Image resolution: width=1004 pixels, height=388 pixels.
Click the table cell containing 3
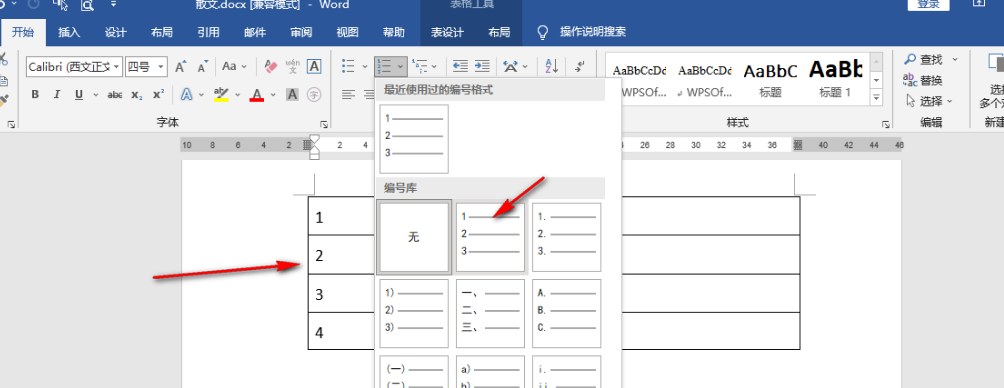341,293
